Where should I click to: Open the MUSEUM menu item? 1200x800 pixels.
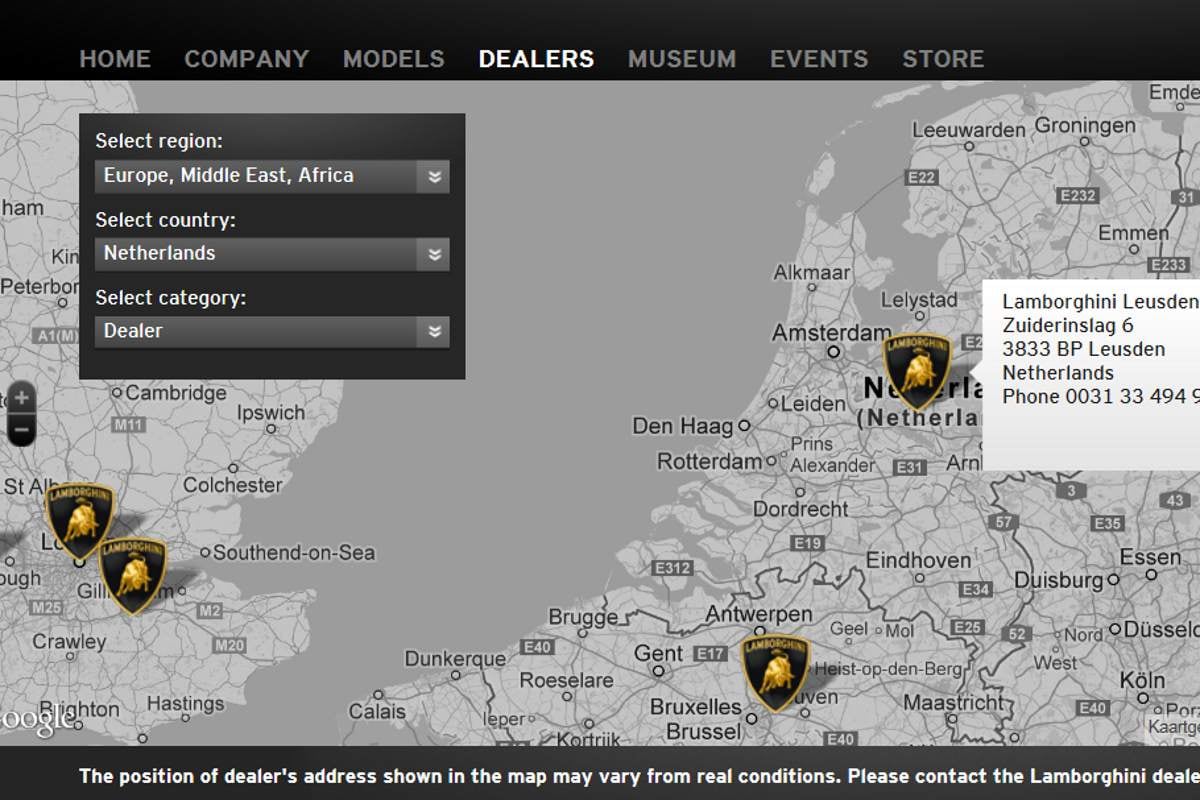coord(682,59)
